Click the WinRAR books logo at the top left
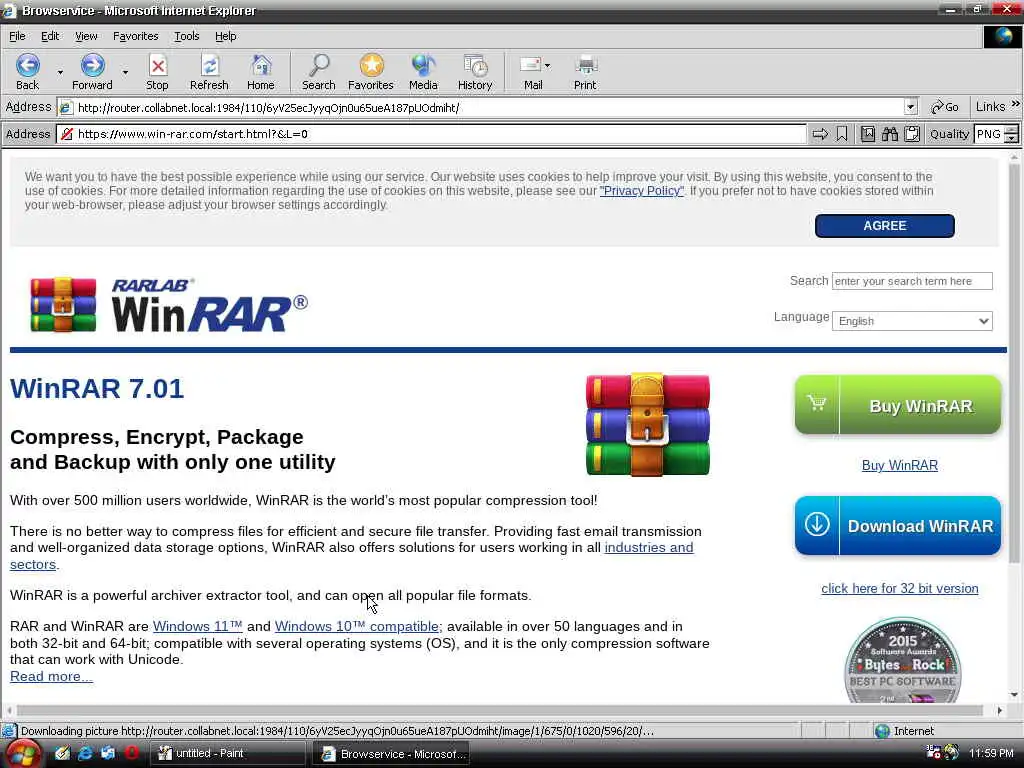1024x768 pixels. tap(63, 304)
